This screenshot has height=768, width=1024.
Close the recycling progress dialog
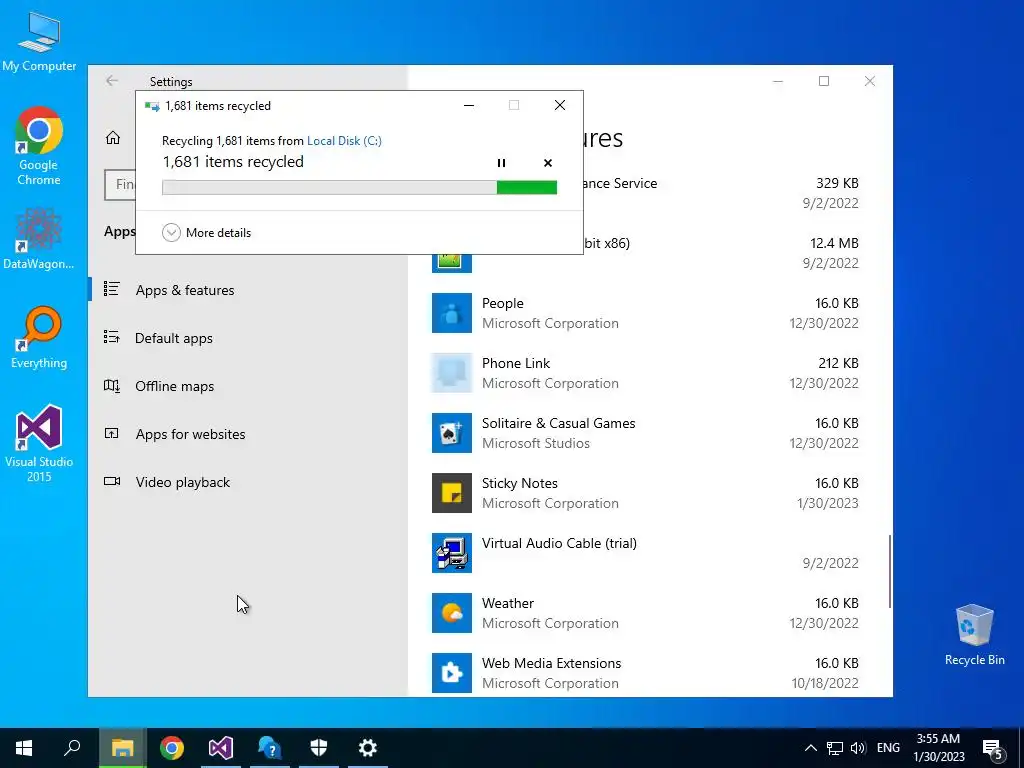(560, 105)
